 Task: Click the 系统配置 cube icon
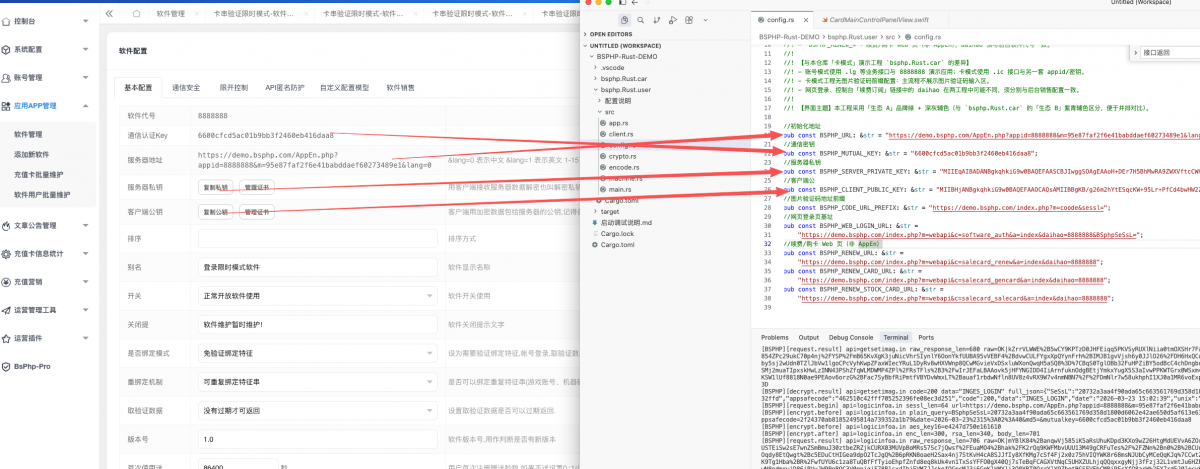pyautogui.click(x=7, y=49)
